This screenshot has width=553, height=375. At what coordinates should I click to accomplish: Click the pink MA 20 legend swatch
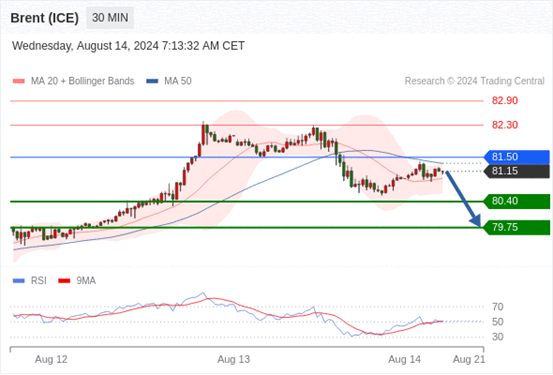pyautogui.click(x=19, y=81)
